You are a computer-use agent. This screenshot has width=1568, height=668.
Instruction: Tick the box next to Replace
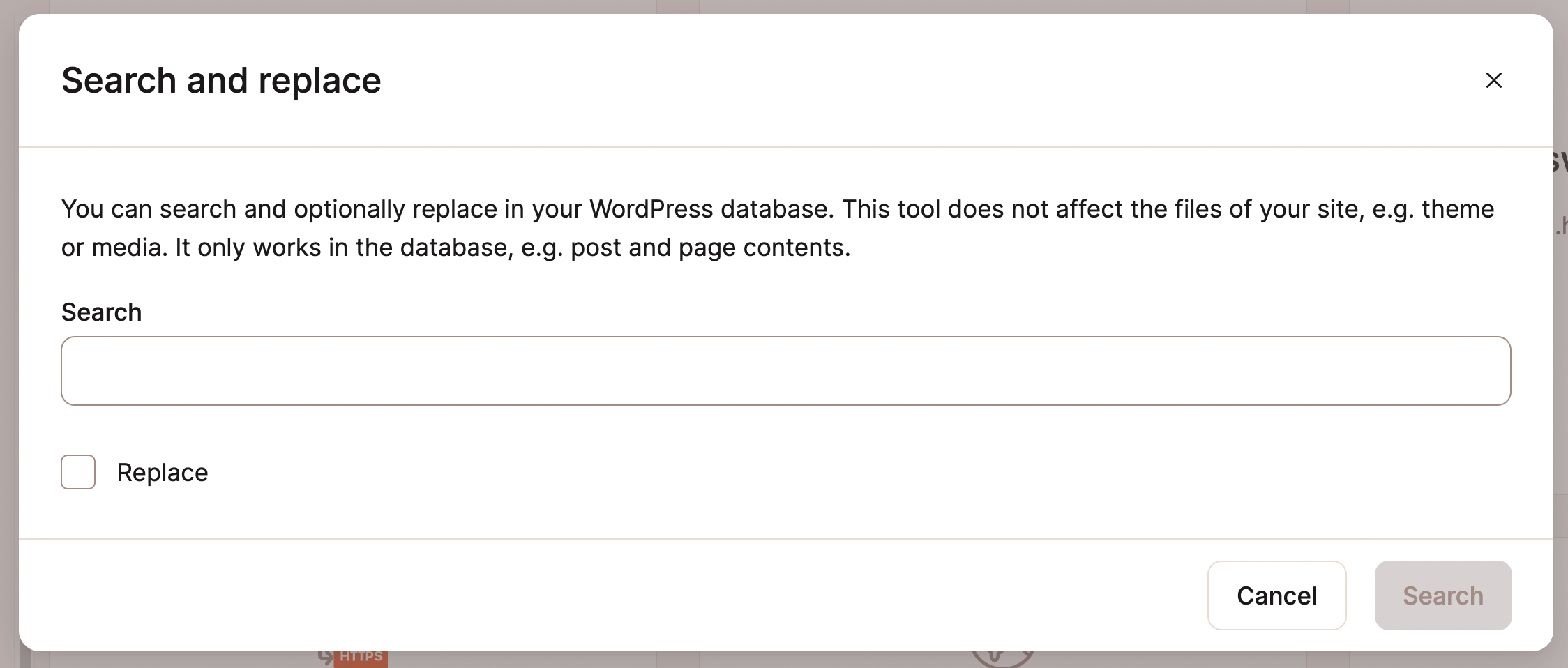pos(78,472)
